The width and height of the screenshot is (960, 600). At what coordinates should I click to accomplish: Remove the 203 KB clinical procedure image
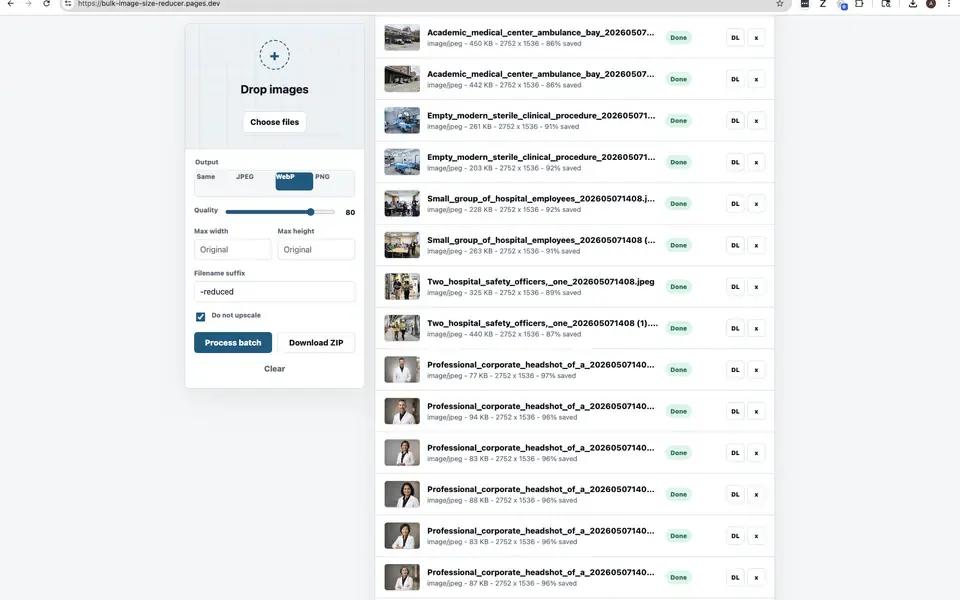756,162
